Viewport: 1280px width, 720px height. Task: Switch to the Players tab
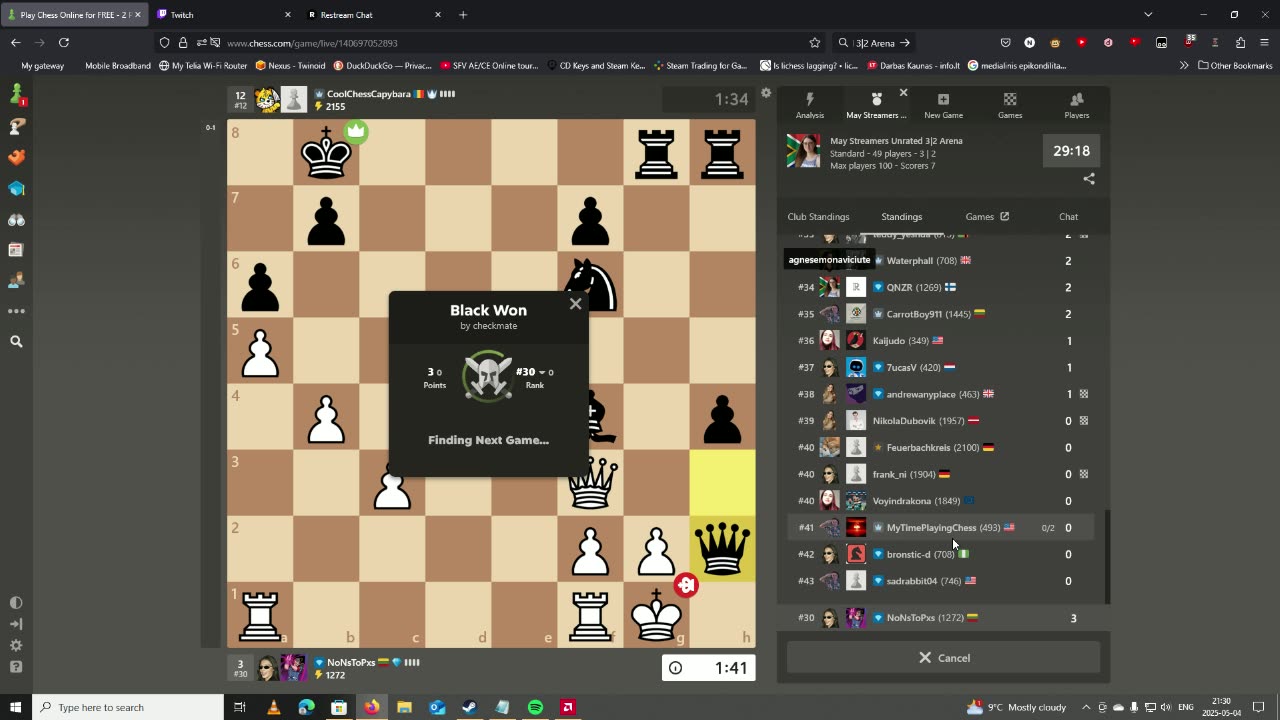[x=1077, y=106]
